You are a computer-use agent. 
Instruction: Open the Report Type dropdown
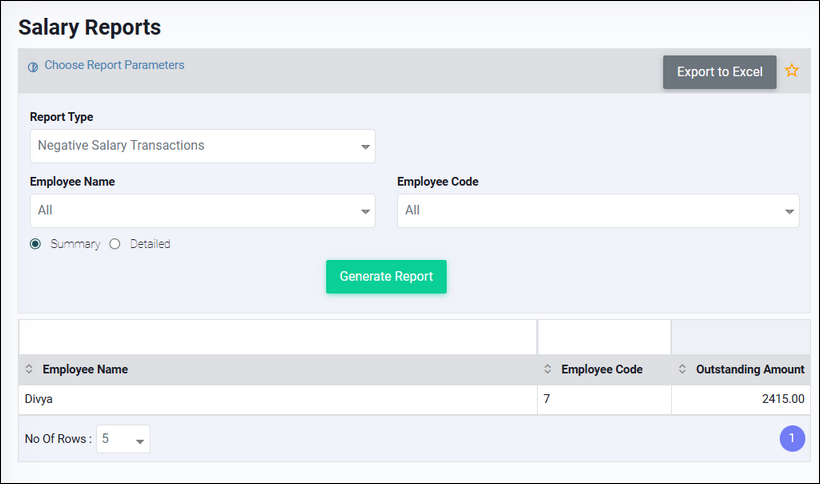203,146
